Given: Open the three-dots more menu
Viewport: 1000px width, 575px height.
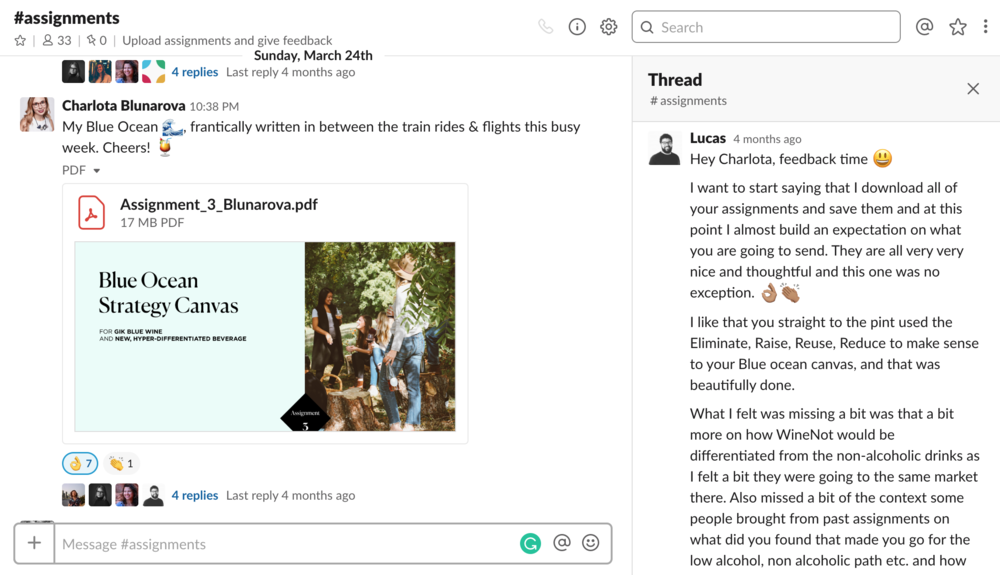Looking at the screenshot, I should click(985, 27).
